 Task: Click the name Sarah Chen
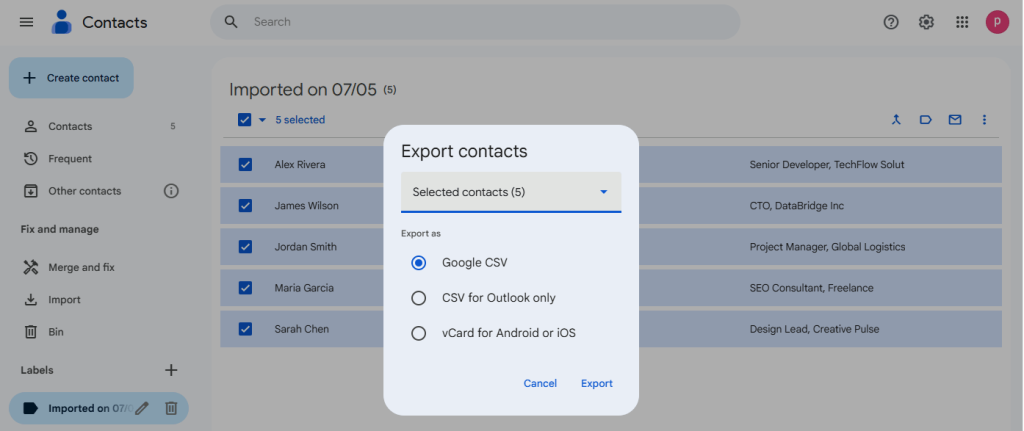pyautogui.click(x=302, y=329)
